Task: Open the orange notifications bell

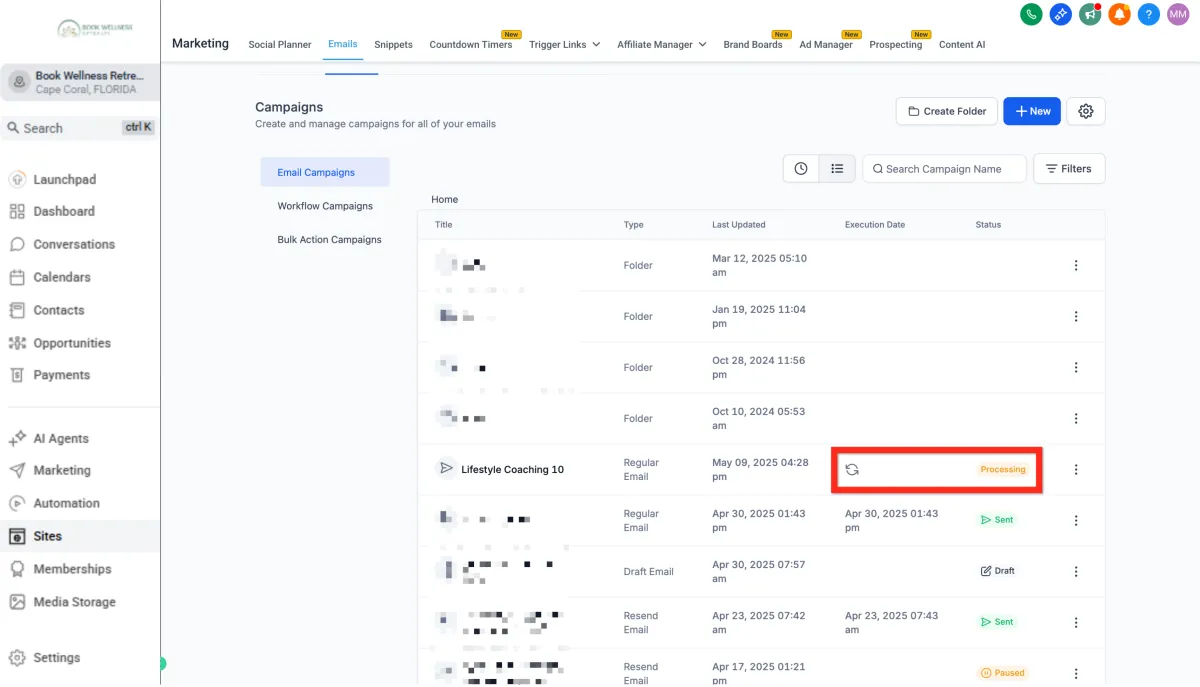Action: [x=1120, y=15]
